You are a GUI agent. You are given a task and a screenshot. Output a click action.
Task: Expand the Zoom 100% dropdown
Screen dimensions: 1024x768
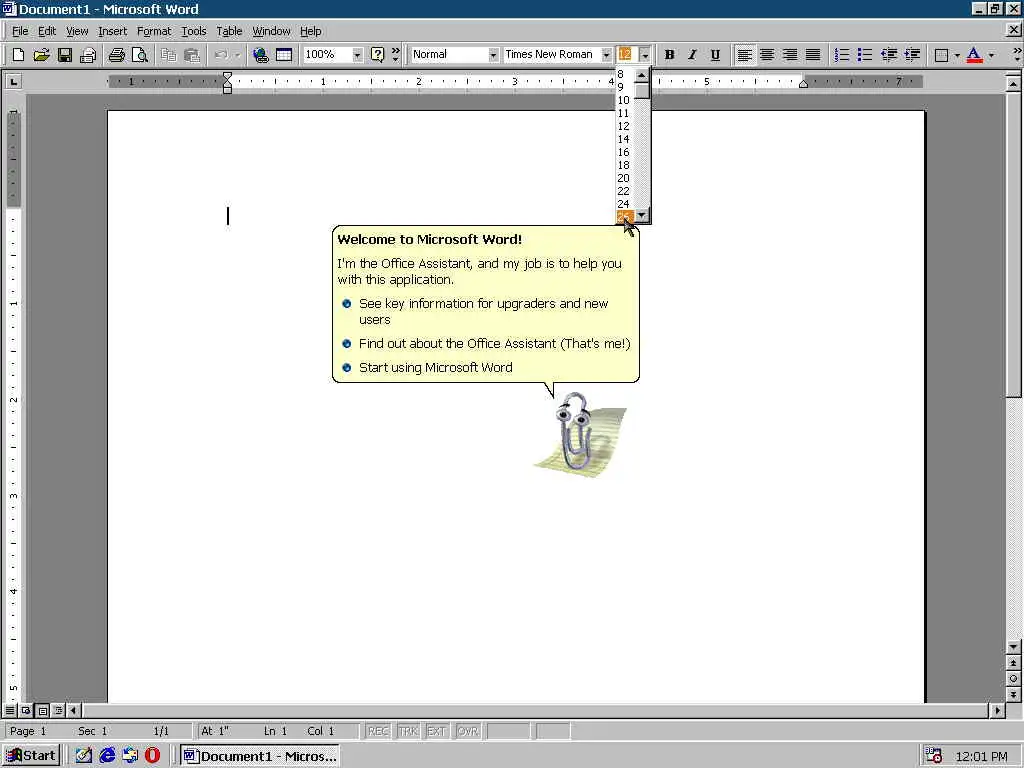(x=357, y=55)
